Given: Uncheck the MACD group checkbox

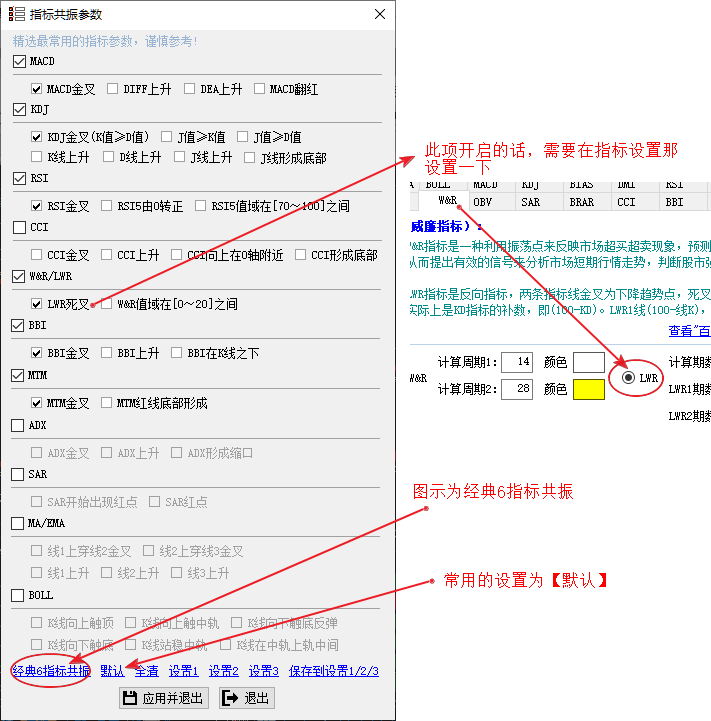Looking at the screenshot, I should tap(19, 62).
